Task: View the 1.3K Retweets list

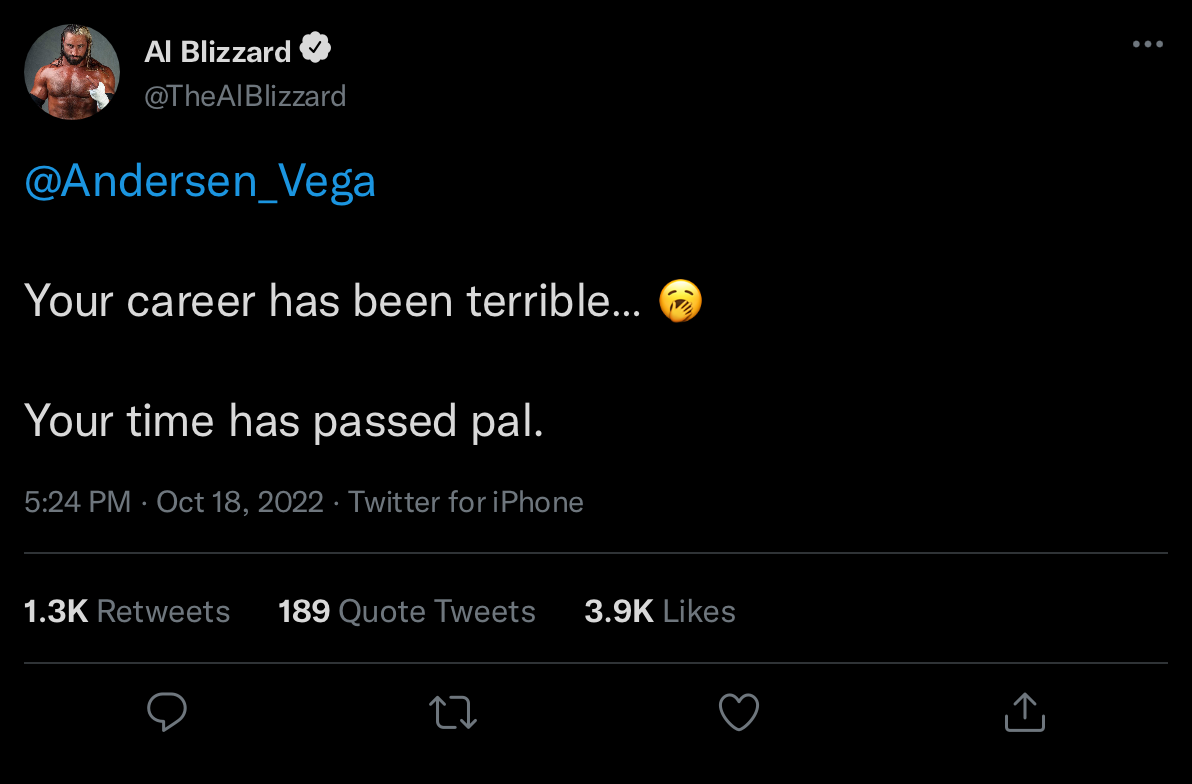Action: tap(127, 611)
